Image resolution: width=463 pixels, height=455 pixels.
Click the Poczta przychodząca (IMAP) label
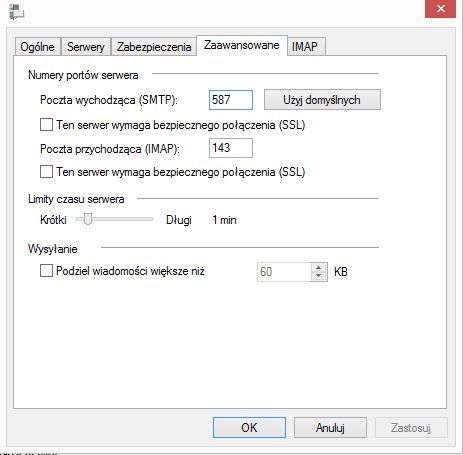110,149
